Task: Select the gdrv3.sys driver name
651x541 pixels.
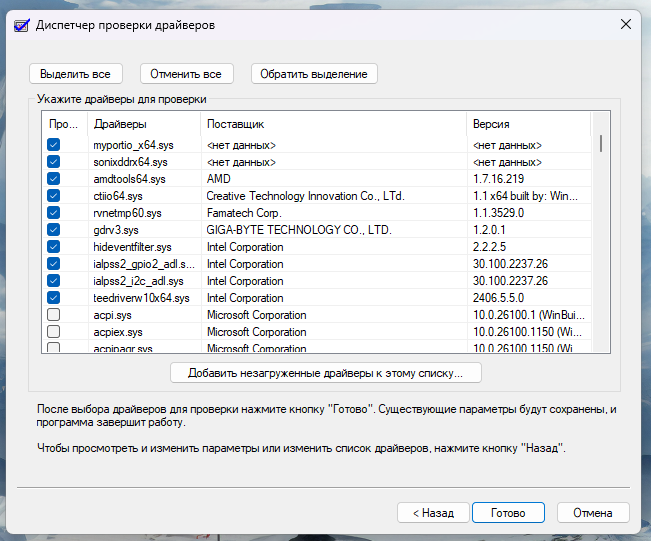Action: click(x=116, y=230)
